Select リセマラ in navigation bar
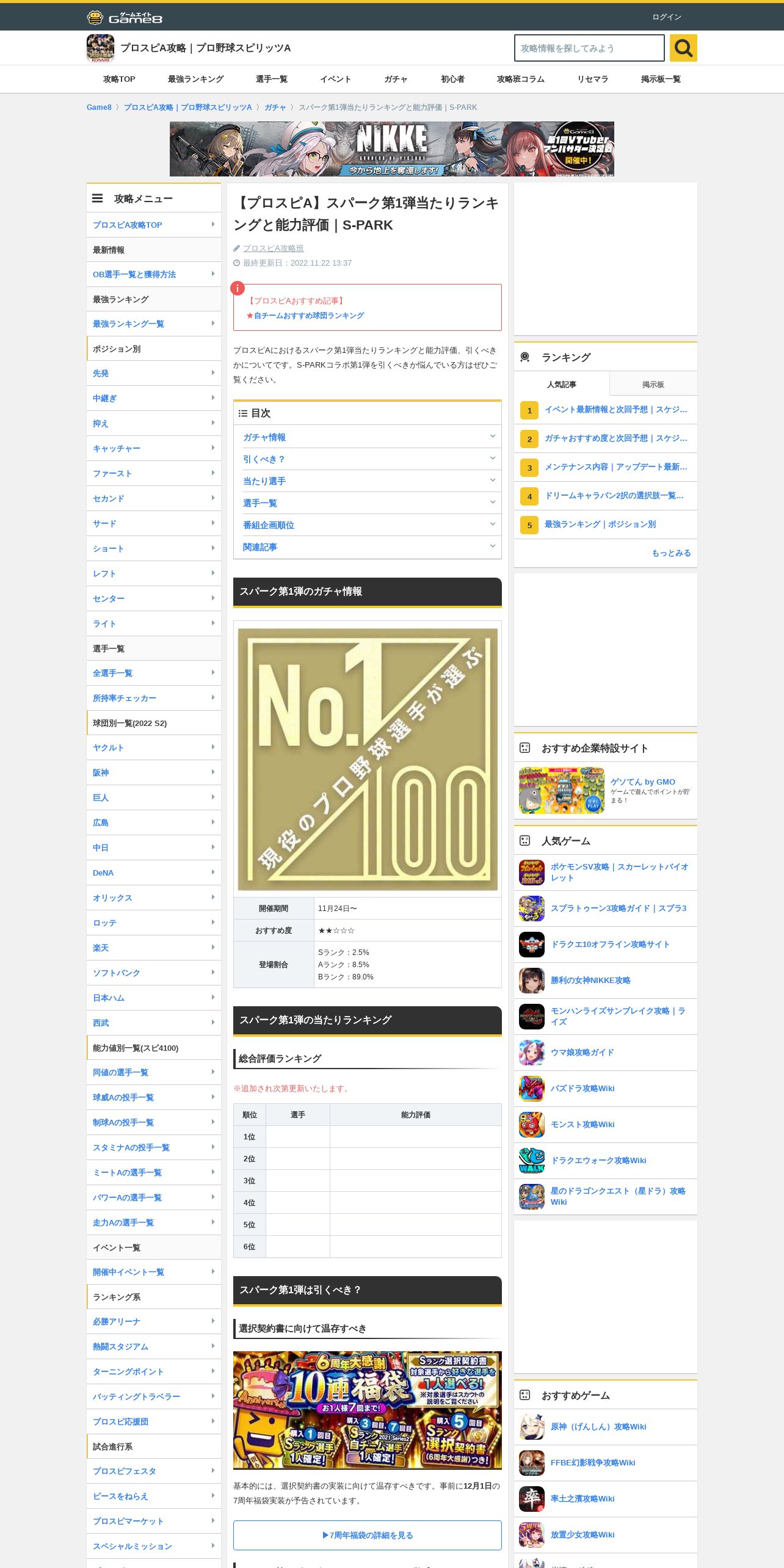784x1568 pixels. [x=593, y=79]
